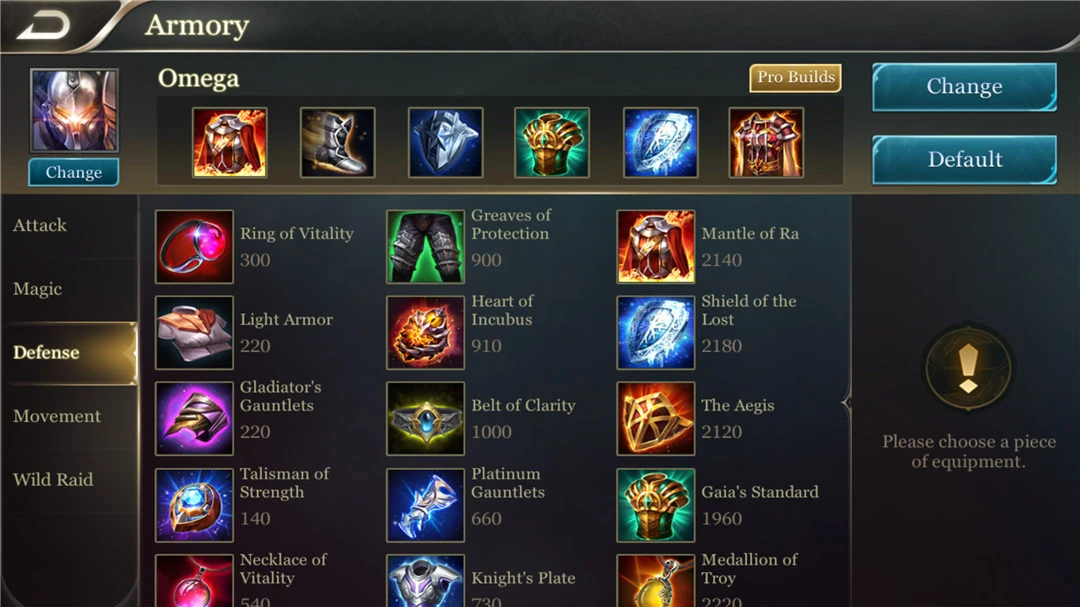Choose the Greaves of Protection item icon
This screenshot has width=1080, height=607.
point(425,247)
